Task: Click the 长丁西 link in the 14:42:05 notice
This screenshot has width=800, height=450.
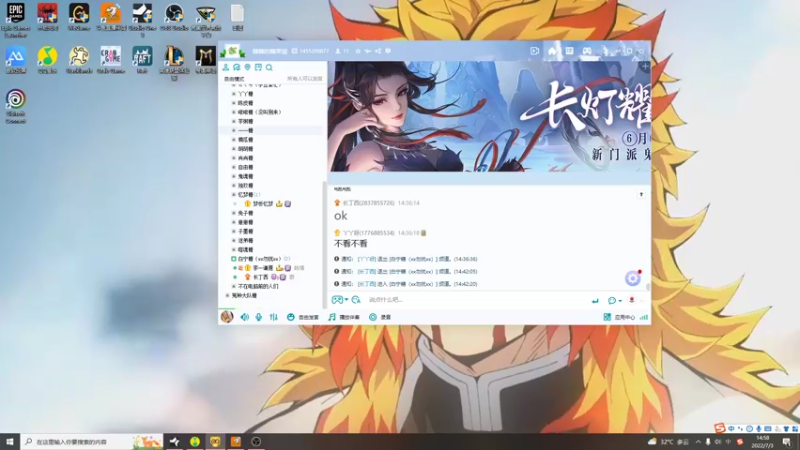Action: pos(367,271)
